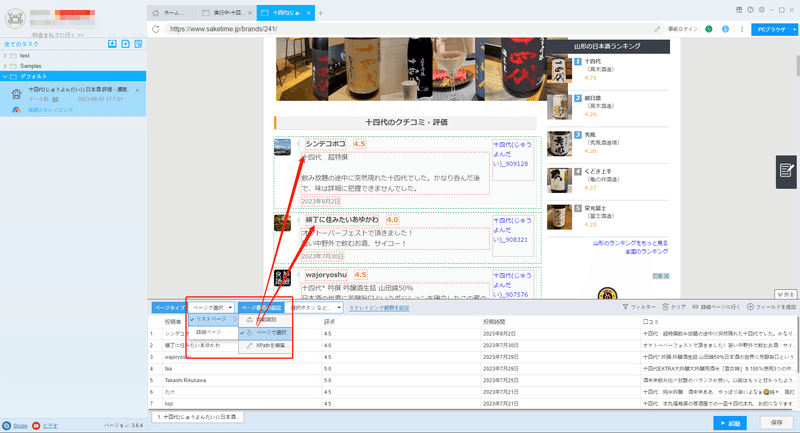800x433 pixels.
Task: Open settings gear icon in title bar
Action: tap(761, 10)
